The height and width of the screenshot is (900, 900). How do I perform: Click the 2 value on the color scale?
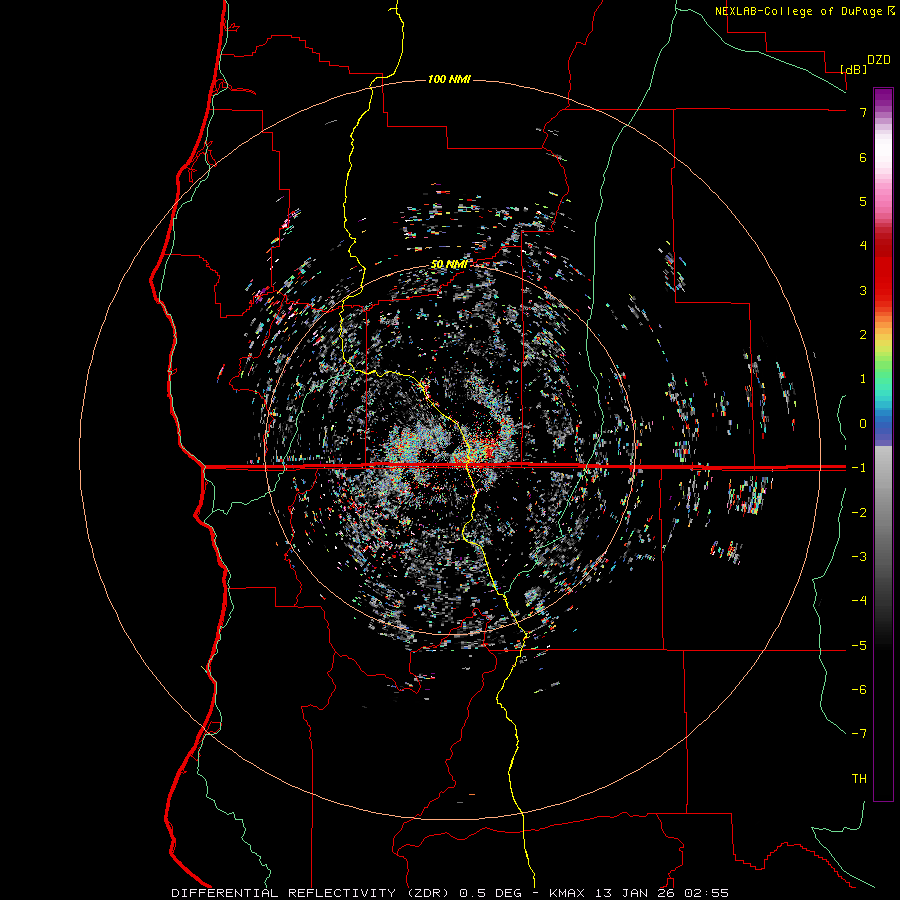(x=863, y=335)
